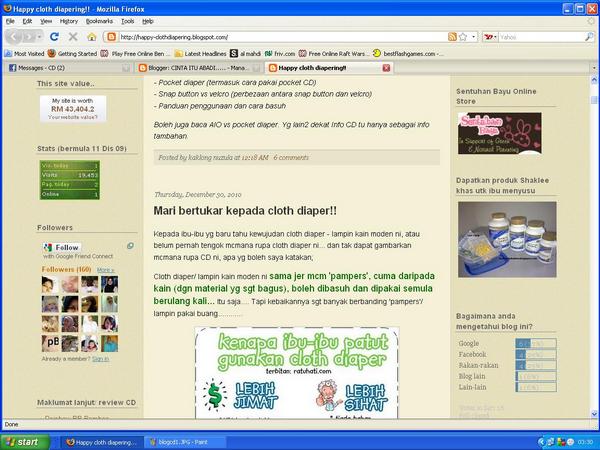The image size is (600, 450).
Task: Open the History menu
Action: tap(69, 21)
